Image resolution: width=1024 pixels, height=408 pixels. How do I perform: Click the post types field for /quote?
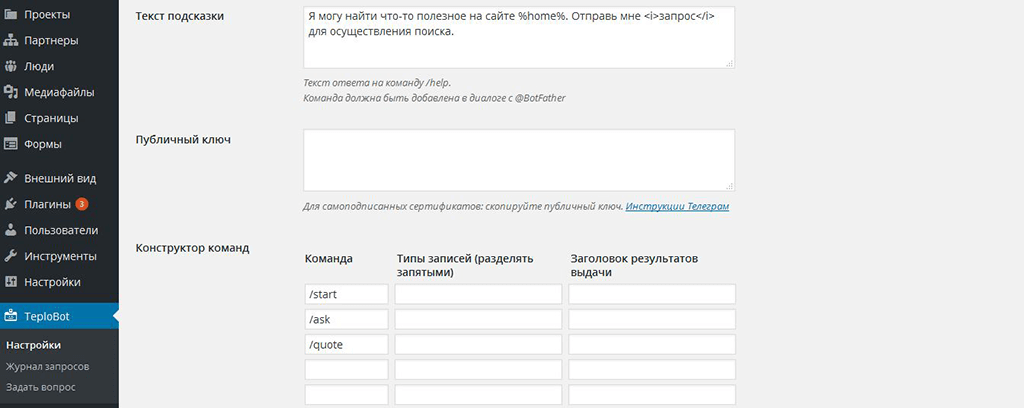(x=478, y=345)
